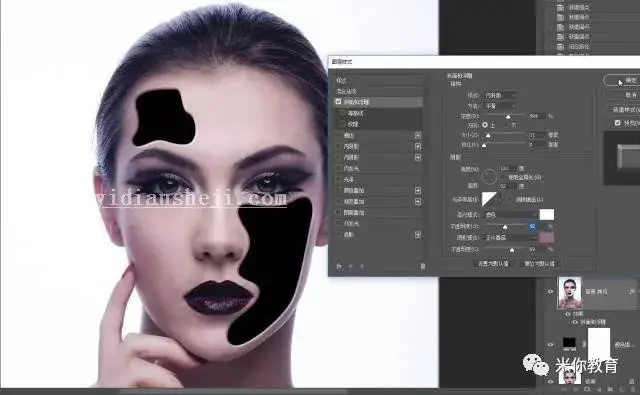Select Color Overlay (颜色叠加) in the effects list
Screen dimensions: 640x395
[378, 190]
